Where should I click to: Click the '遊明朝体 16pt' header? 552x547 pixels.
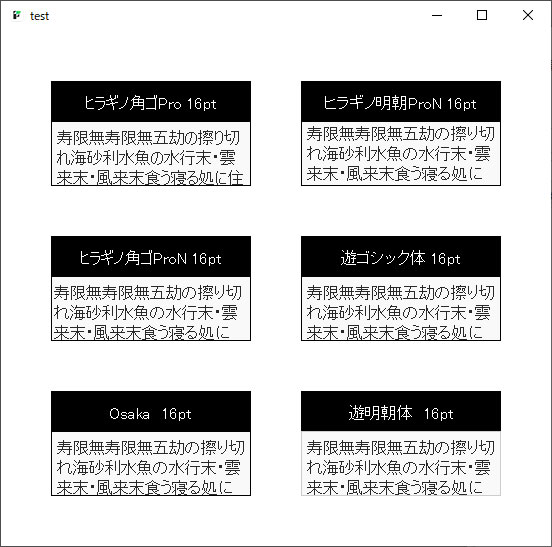[x=401, y=411]
